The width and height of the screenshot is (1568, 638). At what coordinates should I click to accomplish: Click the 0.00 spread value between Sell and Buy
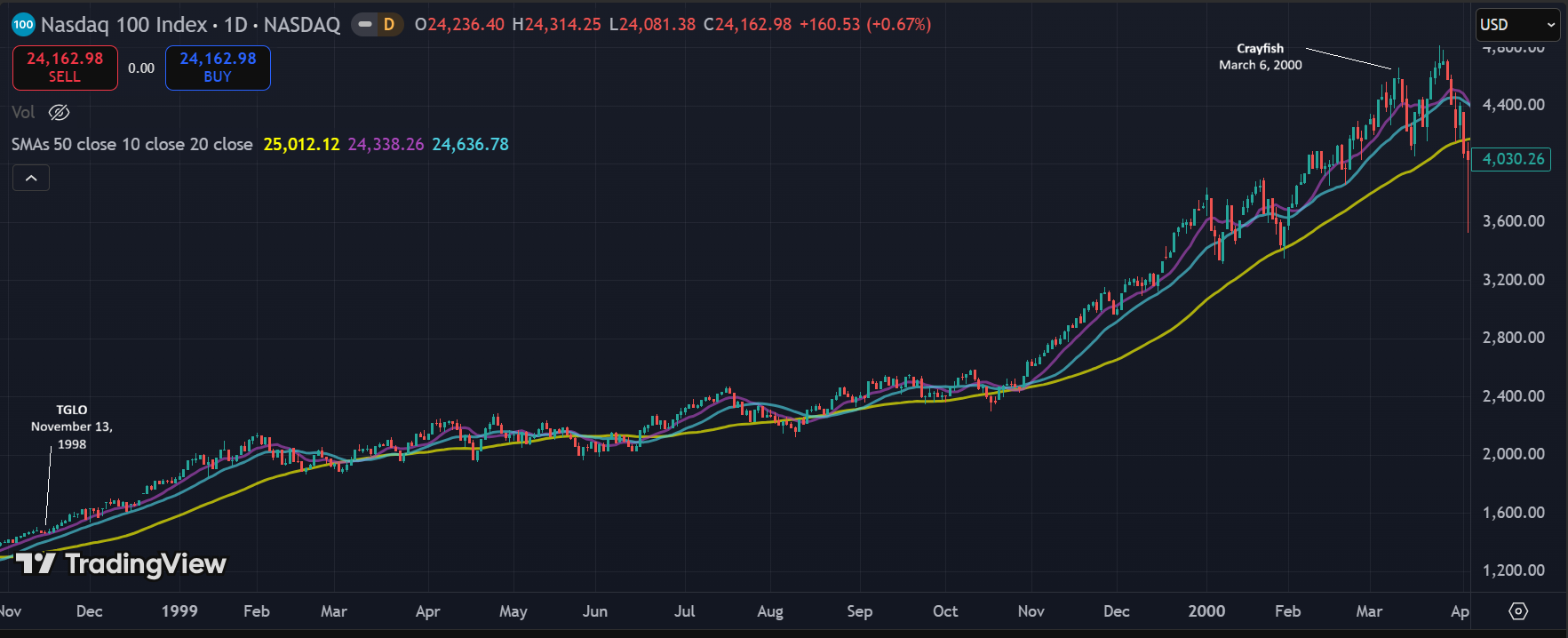pos(141,68)
